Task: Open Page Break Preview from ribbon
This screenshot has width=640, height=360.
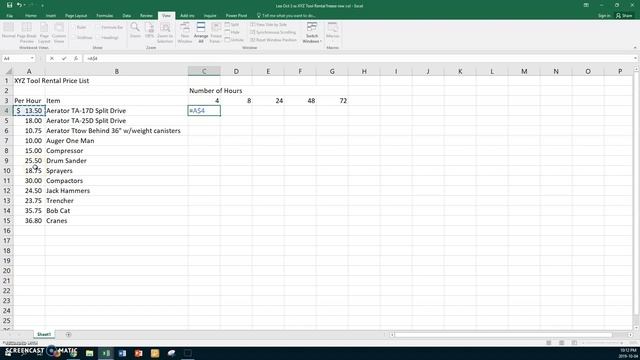Action: 27,33
